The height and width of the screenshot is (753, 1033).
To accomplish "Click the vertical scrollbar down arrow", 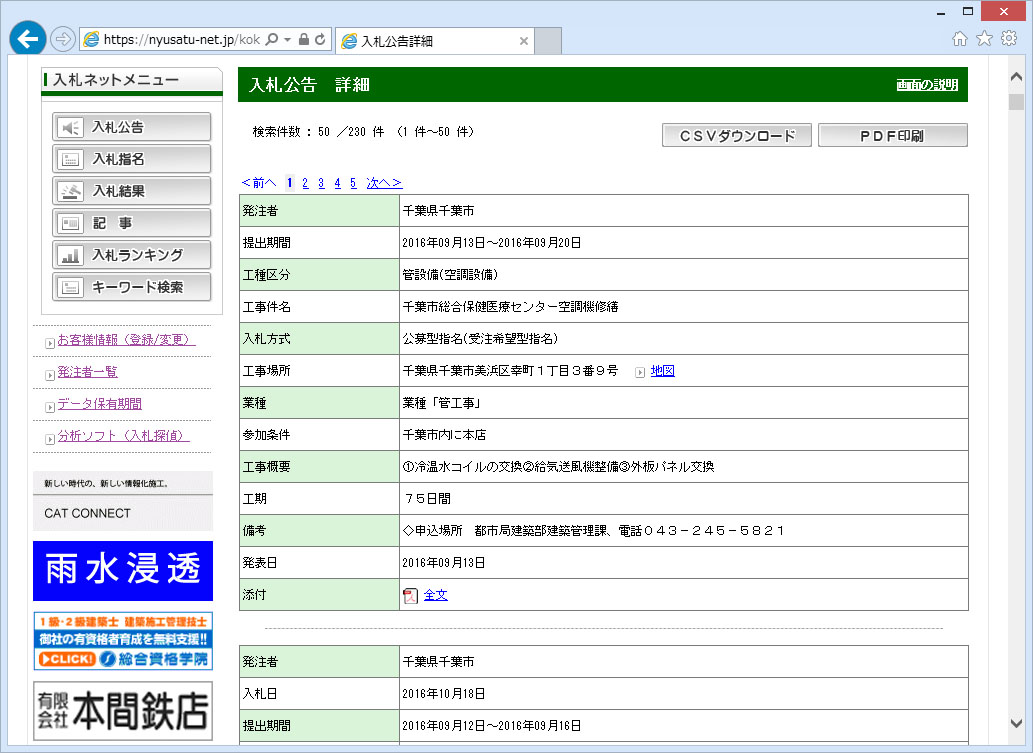I will click(1016, 721).
